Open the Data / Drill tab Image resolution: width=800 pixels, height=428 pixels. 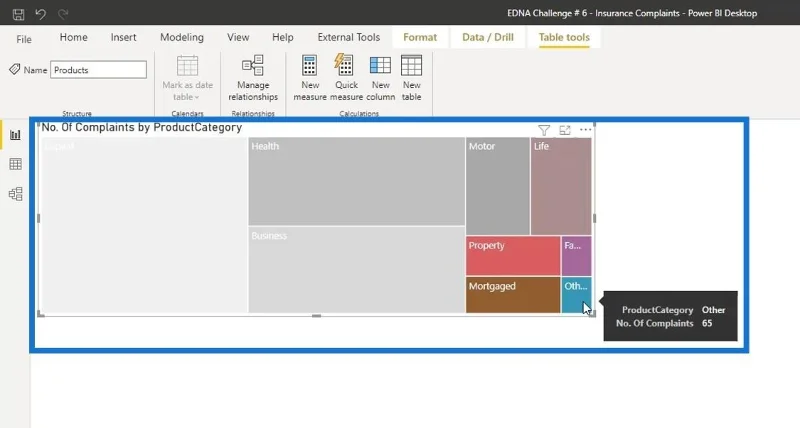[x=488, y=37]
